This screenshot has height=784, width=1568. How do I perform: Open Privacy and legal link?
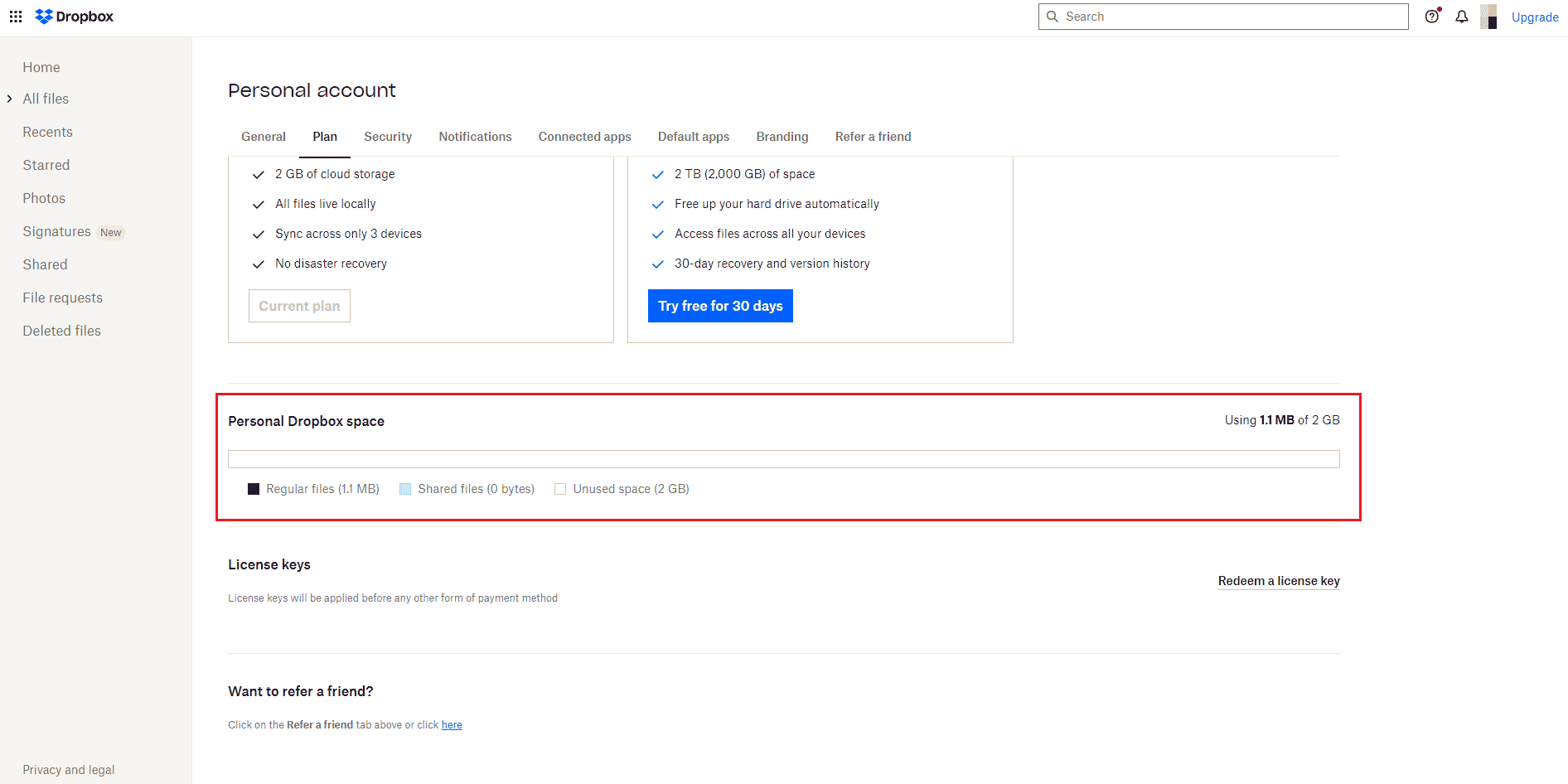click(69, 770)
